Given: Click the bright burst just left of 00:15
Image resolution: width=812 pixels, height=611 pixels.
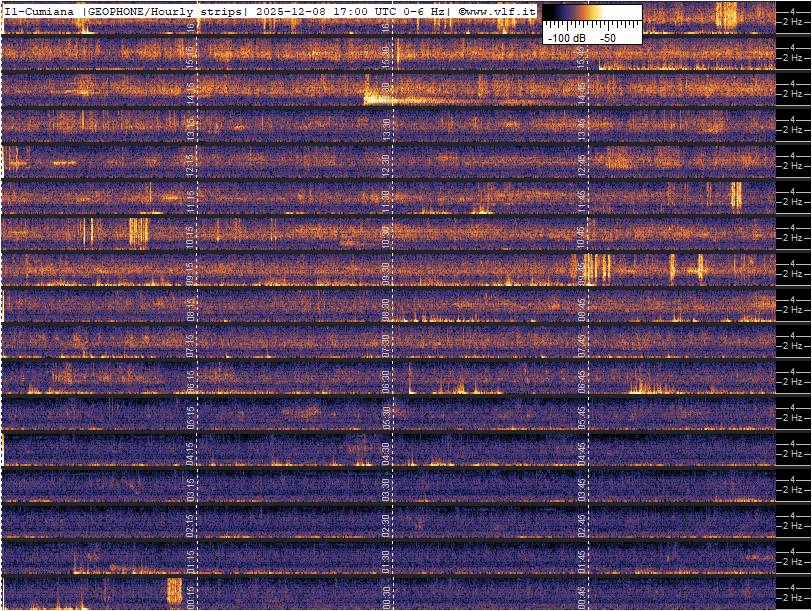Looking at the screenshot, I should [173, 590].
